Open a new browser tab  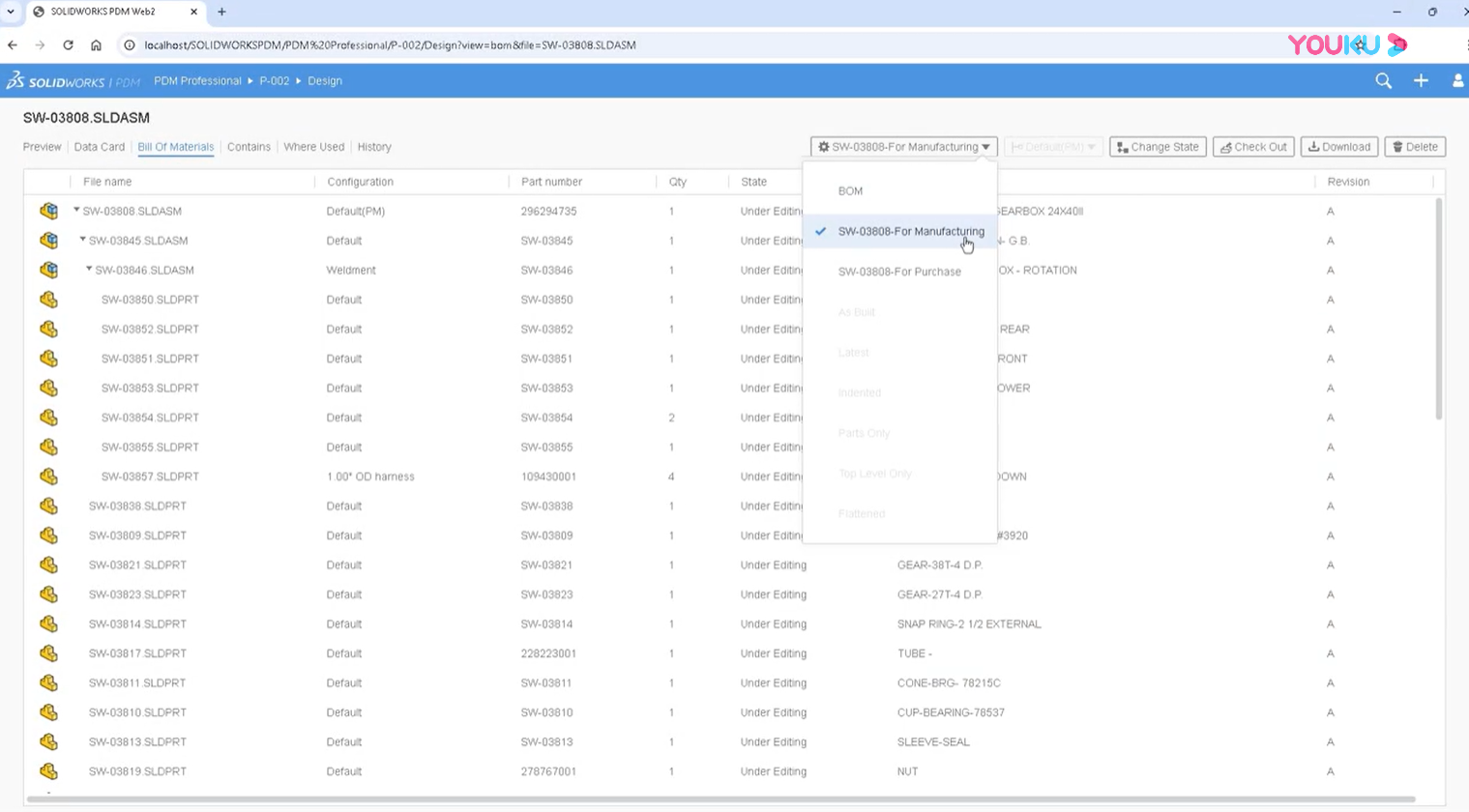coord(221,12)
